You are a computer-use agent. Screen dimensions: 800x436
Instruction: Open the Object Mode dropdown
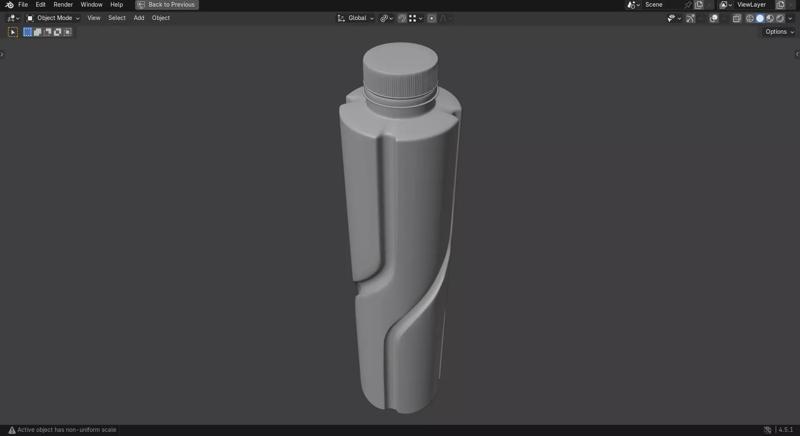tap(53, 18)
